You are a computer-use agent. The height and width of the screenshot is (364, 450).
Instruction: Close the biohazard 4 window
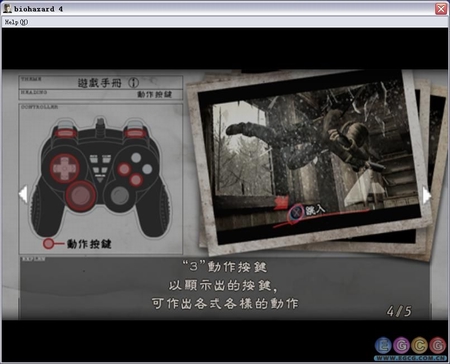(441, 9)
